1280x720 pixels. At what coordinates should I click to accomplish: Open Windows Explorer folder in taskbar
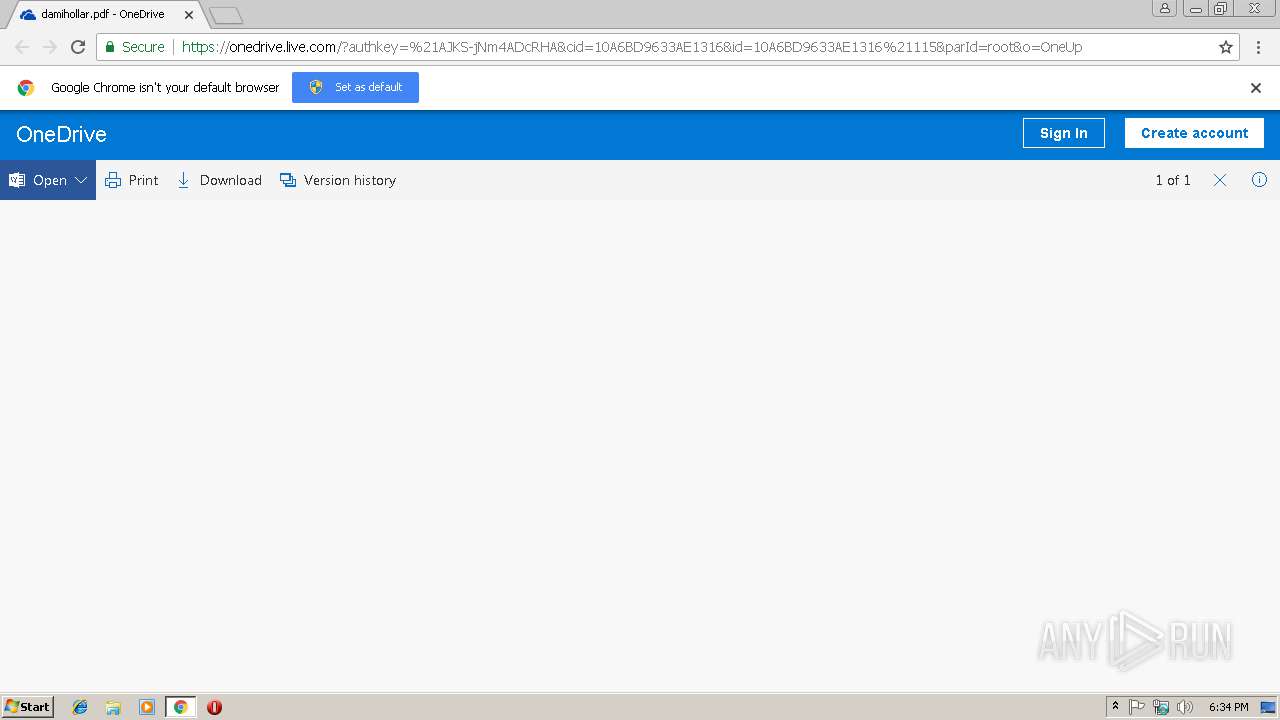click(x=113, y=707)
